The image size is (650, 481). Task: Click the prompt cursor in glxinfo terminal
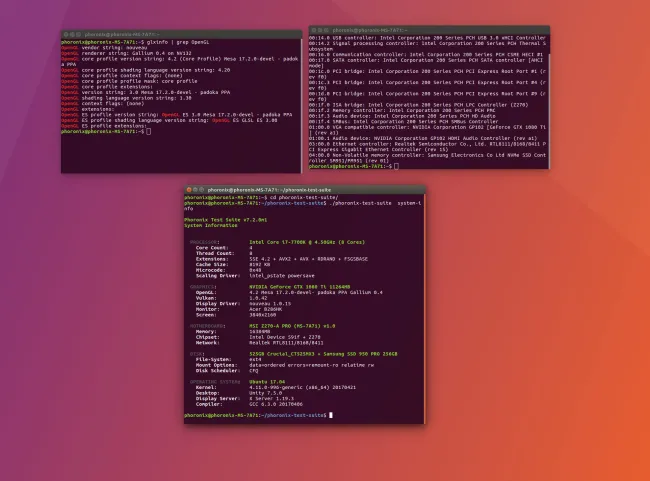tap(149, 131)
